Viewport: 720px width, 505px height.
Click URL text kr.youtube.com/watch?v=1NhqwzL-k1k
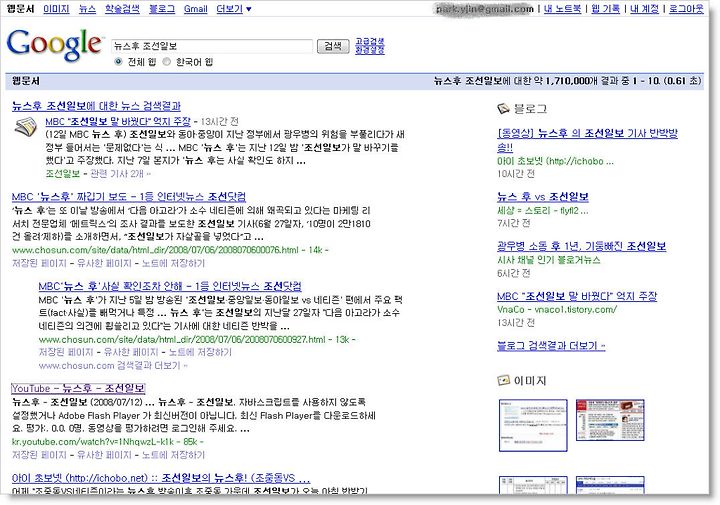click(x=93, y=442)
